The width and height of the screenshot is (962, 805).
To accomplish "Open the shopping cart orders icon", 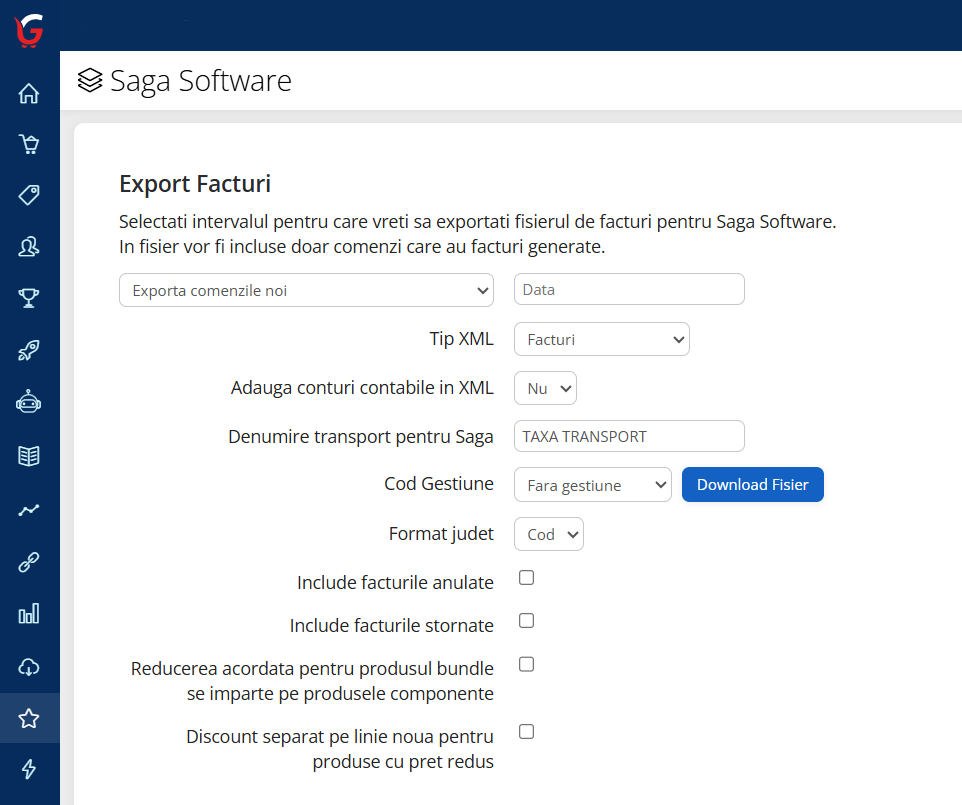I will pos(29,144).
